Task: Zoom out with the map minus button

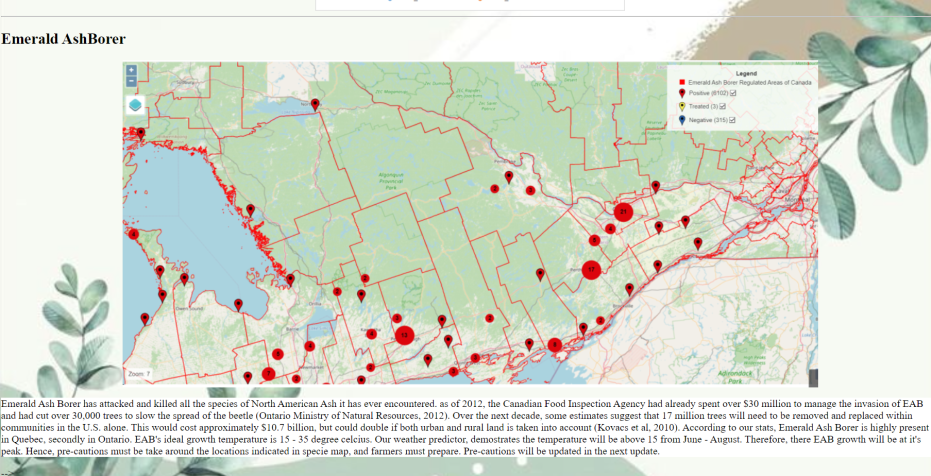Action: [x=131, y=81]
